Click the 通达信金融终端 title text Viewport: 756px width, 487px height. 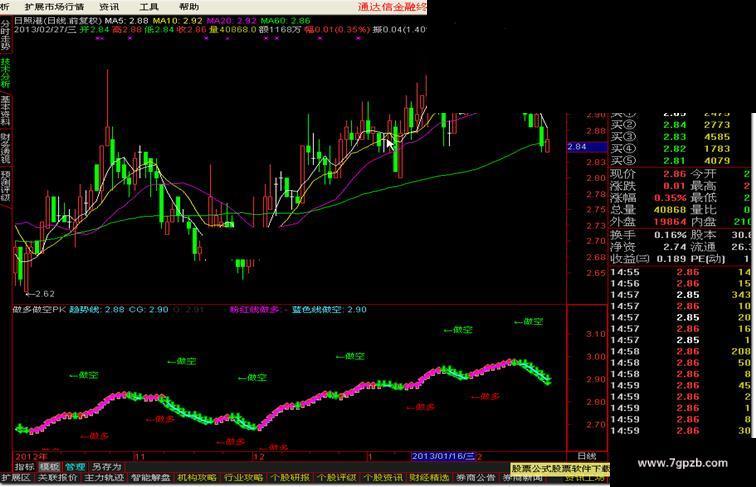point(392,7)
